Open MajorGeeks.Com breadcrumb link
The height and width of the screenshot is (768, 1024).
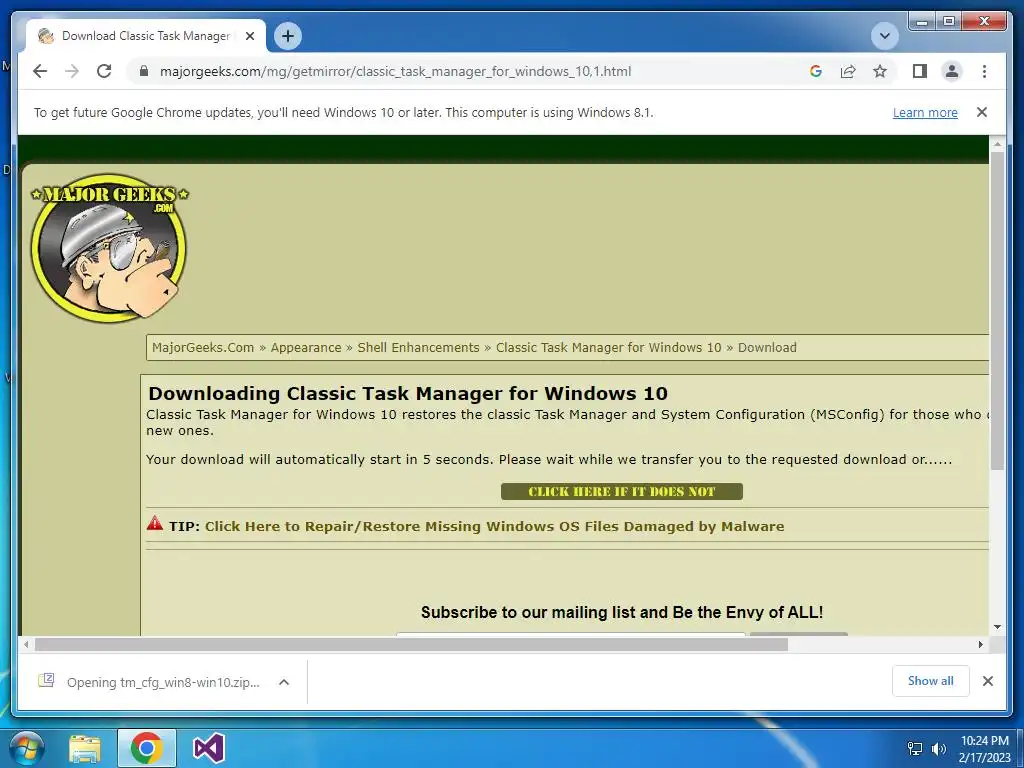[203, 347]
